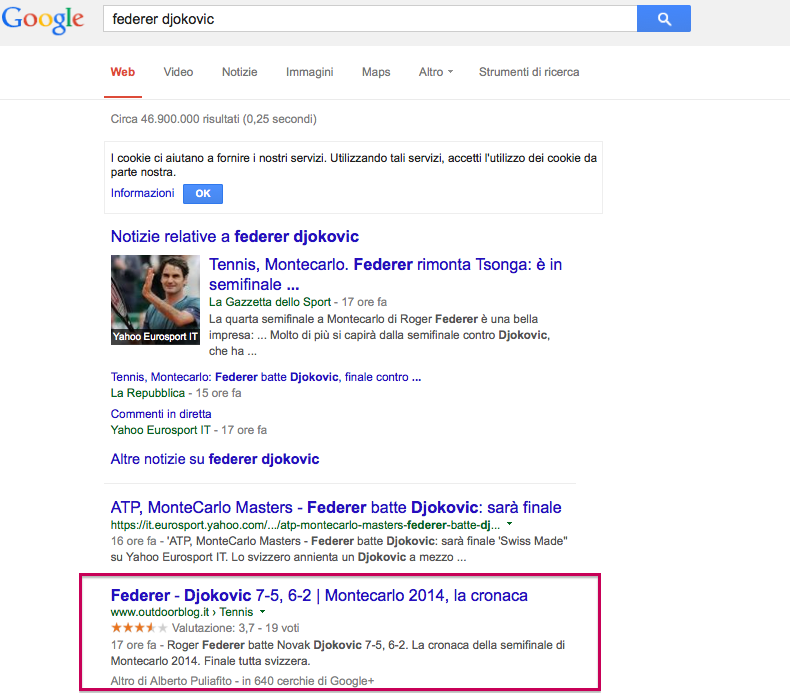790x695 pixels.
Task: Click La Repubblica source text
Action: click(x=148, y=393)
